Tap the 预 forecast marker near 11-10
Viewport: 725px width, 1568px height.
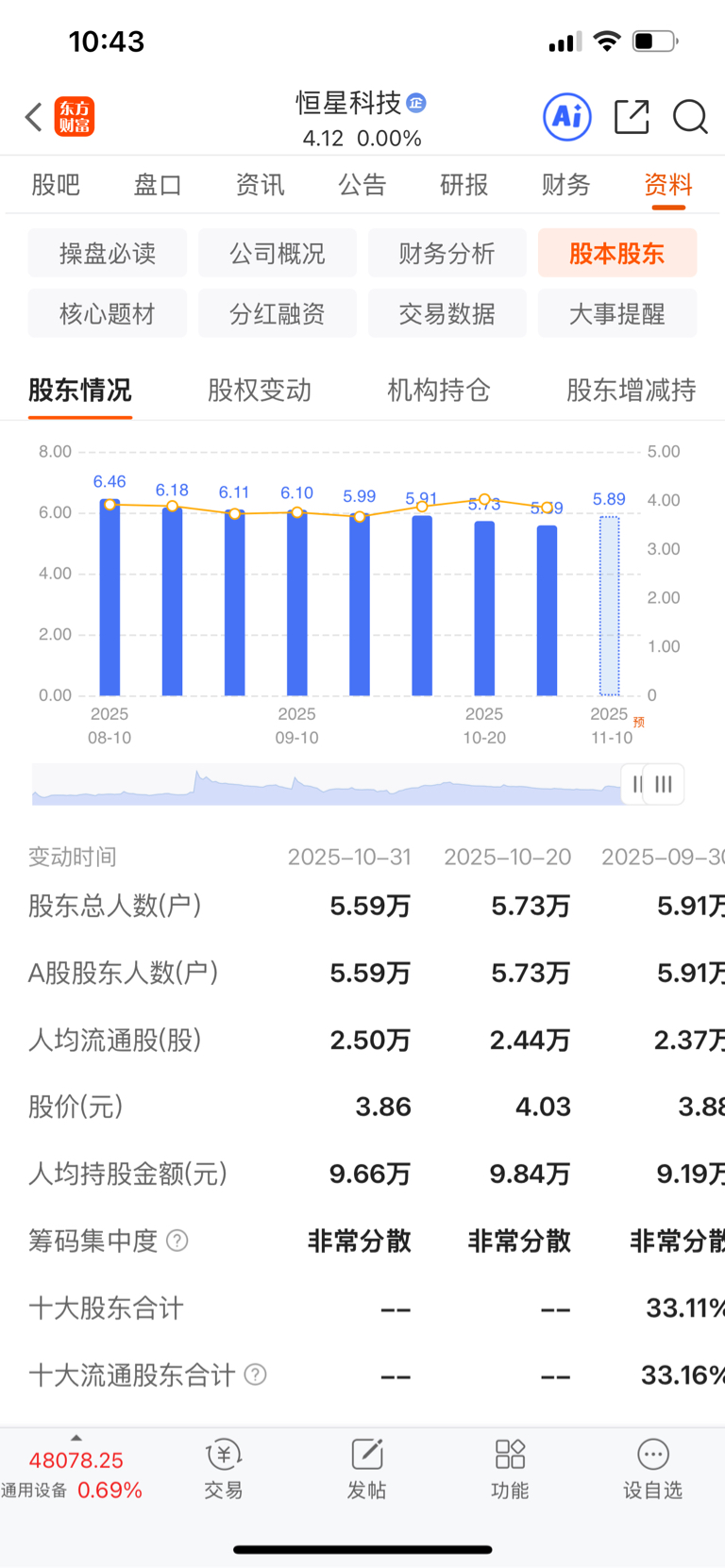pyautogui.click(x=639, y=722)
